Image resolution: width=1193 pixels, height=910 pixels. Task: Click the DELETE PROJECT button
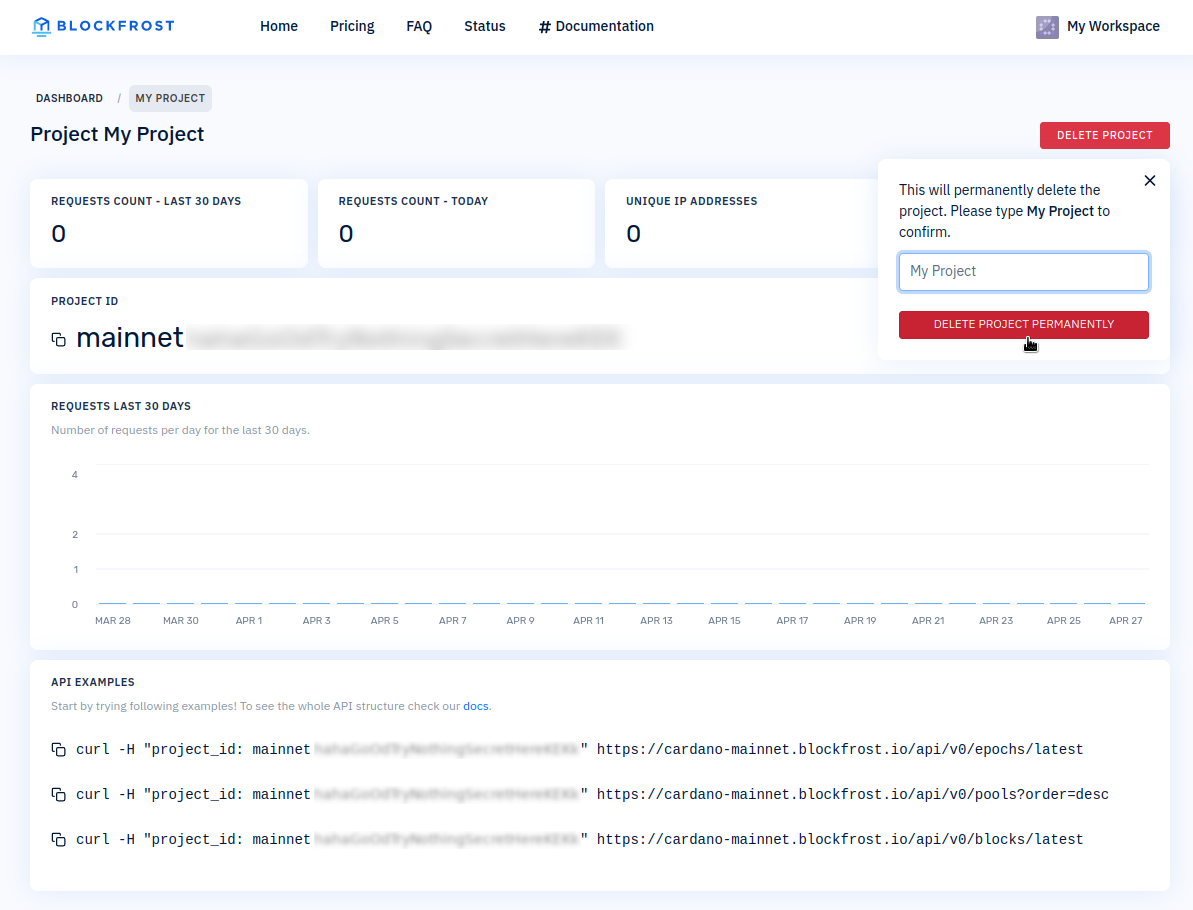click(x=1104, y=135)
